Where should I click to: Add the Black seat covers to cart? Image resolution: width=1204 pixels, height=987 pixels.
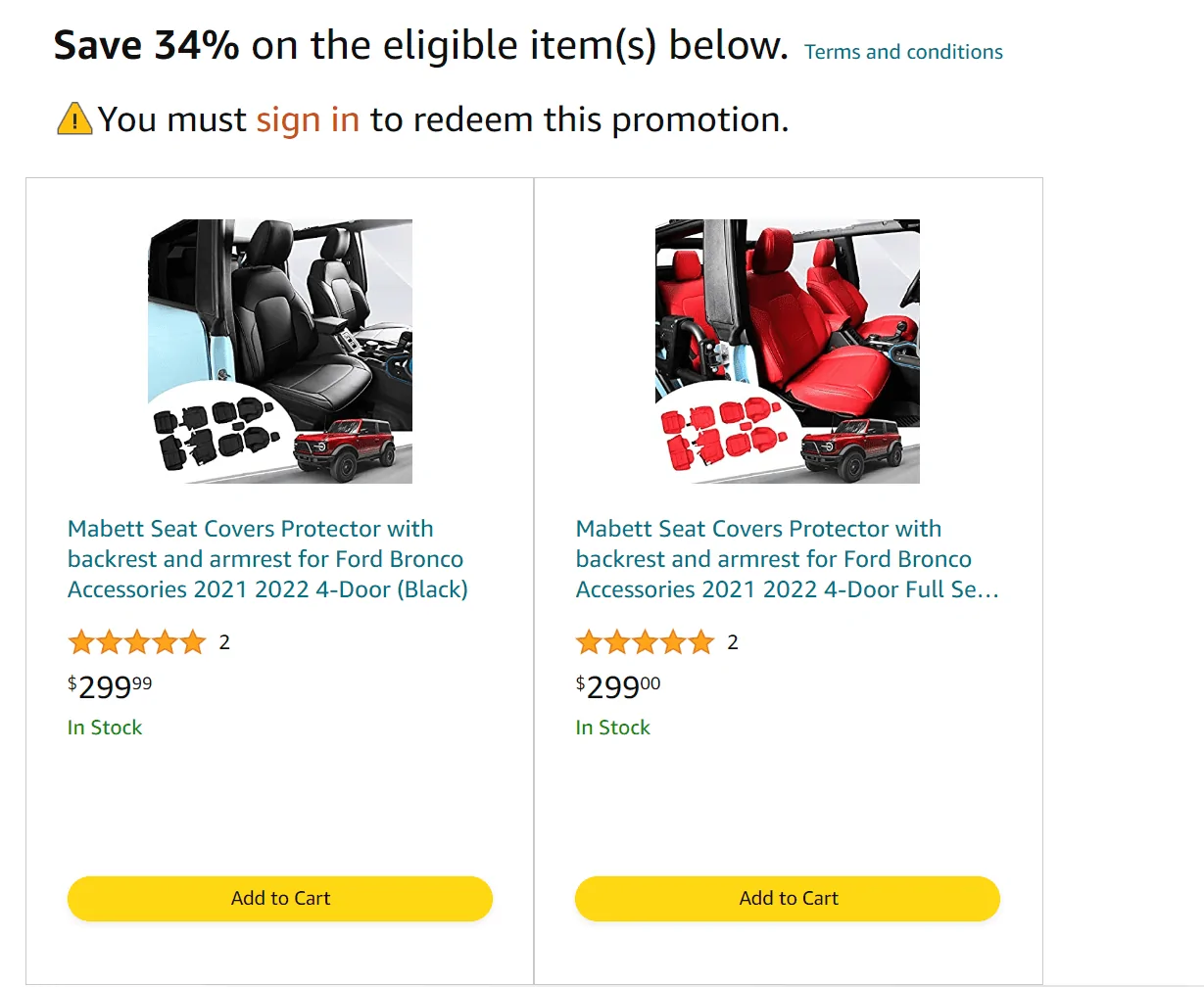click(x=280, y=899)
